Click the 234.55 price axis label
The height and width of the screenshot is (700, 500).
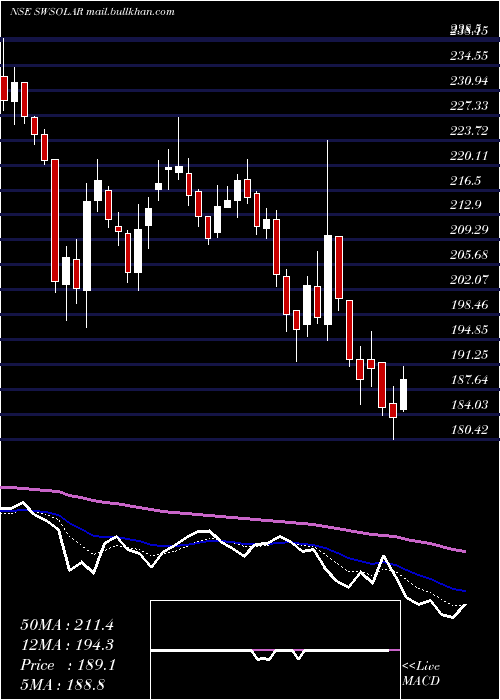[469, 56]
